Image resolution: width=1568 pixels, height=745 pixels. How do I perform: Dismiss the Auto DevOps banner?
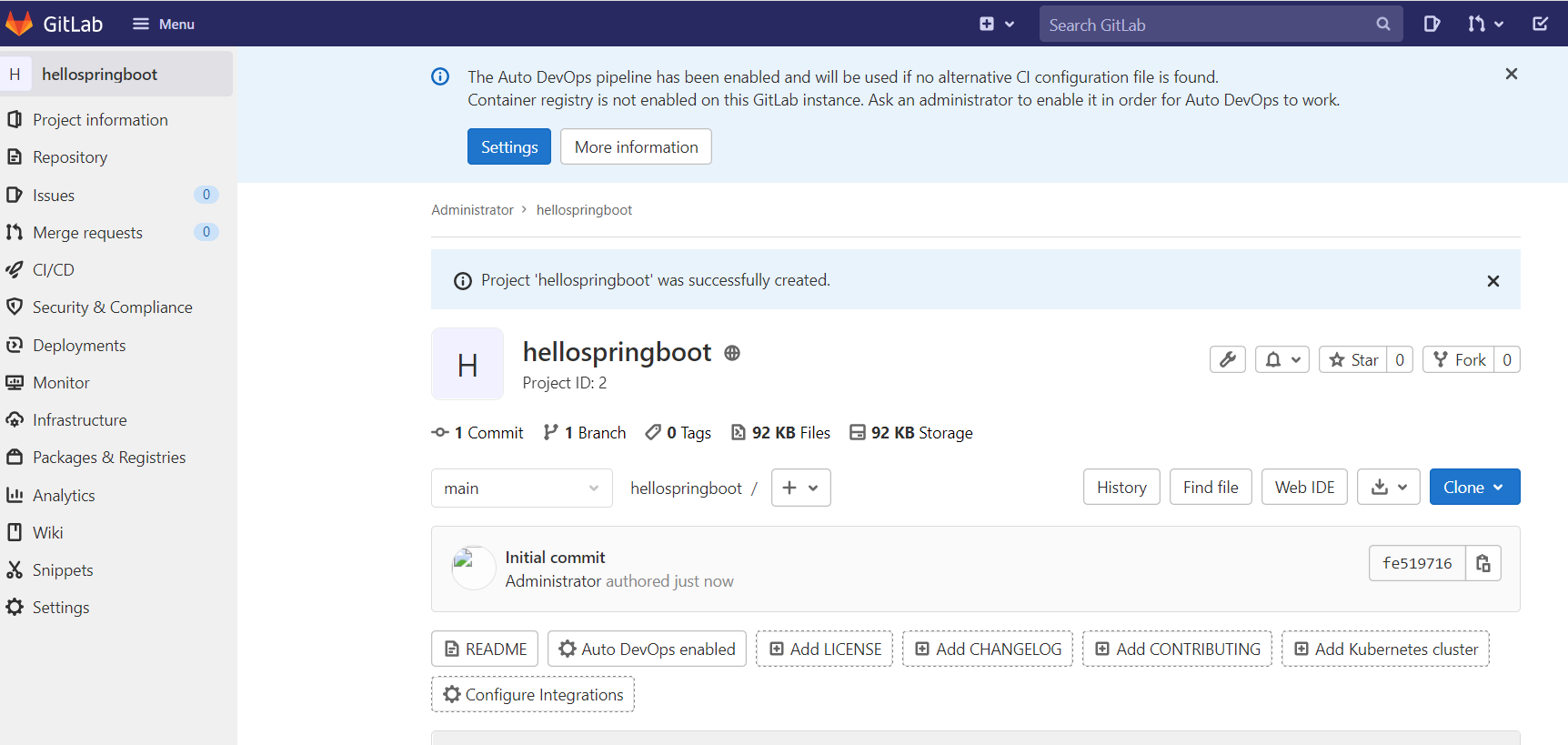pyautogui.click(x=1511, y=74)
